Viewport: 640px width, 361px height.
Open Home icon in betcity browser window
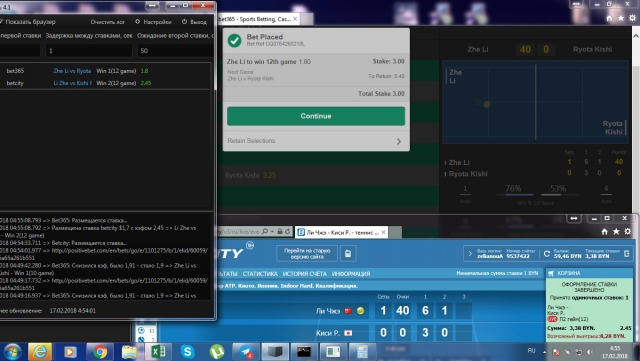pos(604,232)
